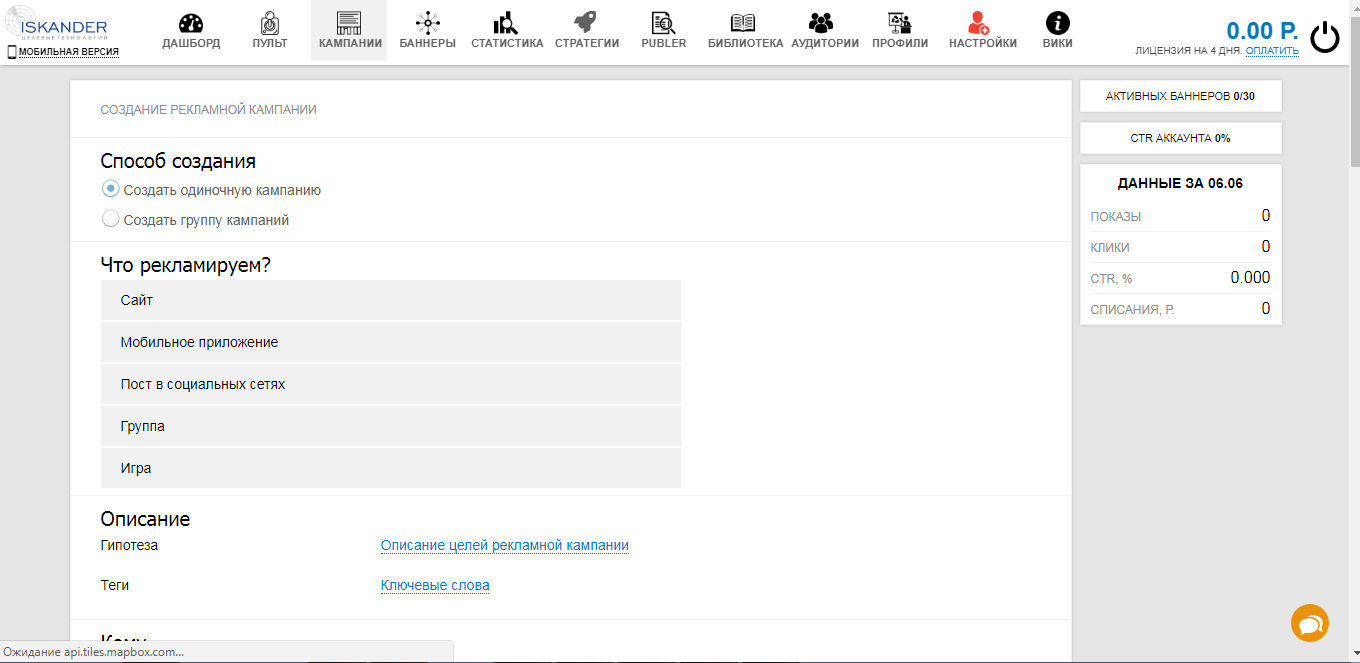
Task: Click the Клики row
Action: click(x=1180, y=247)
